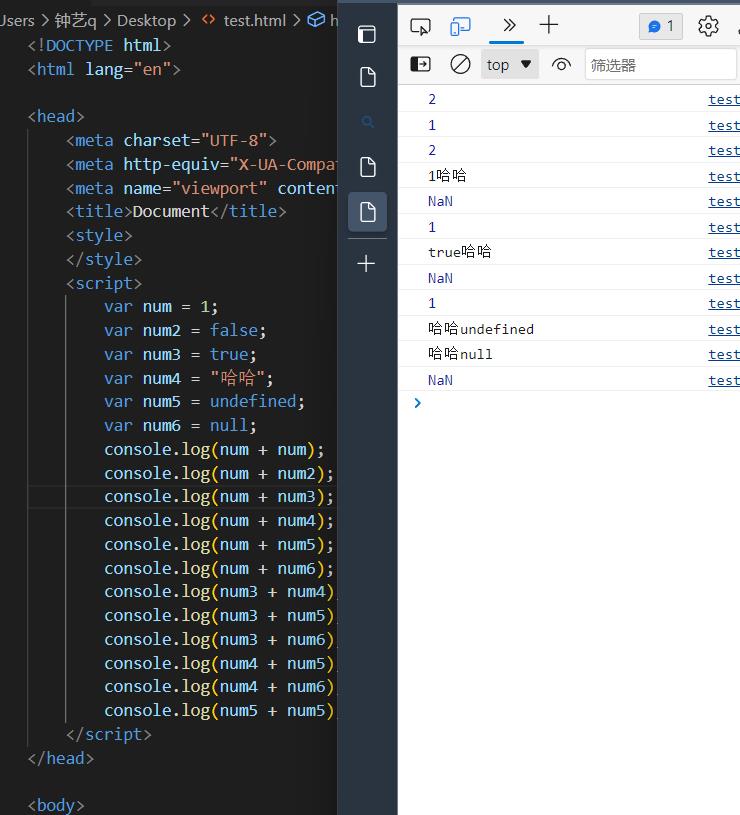
Task: Select the 哈哈null console output text
Action: click(460, 354)
